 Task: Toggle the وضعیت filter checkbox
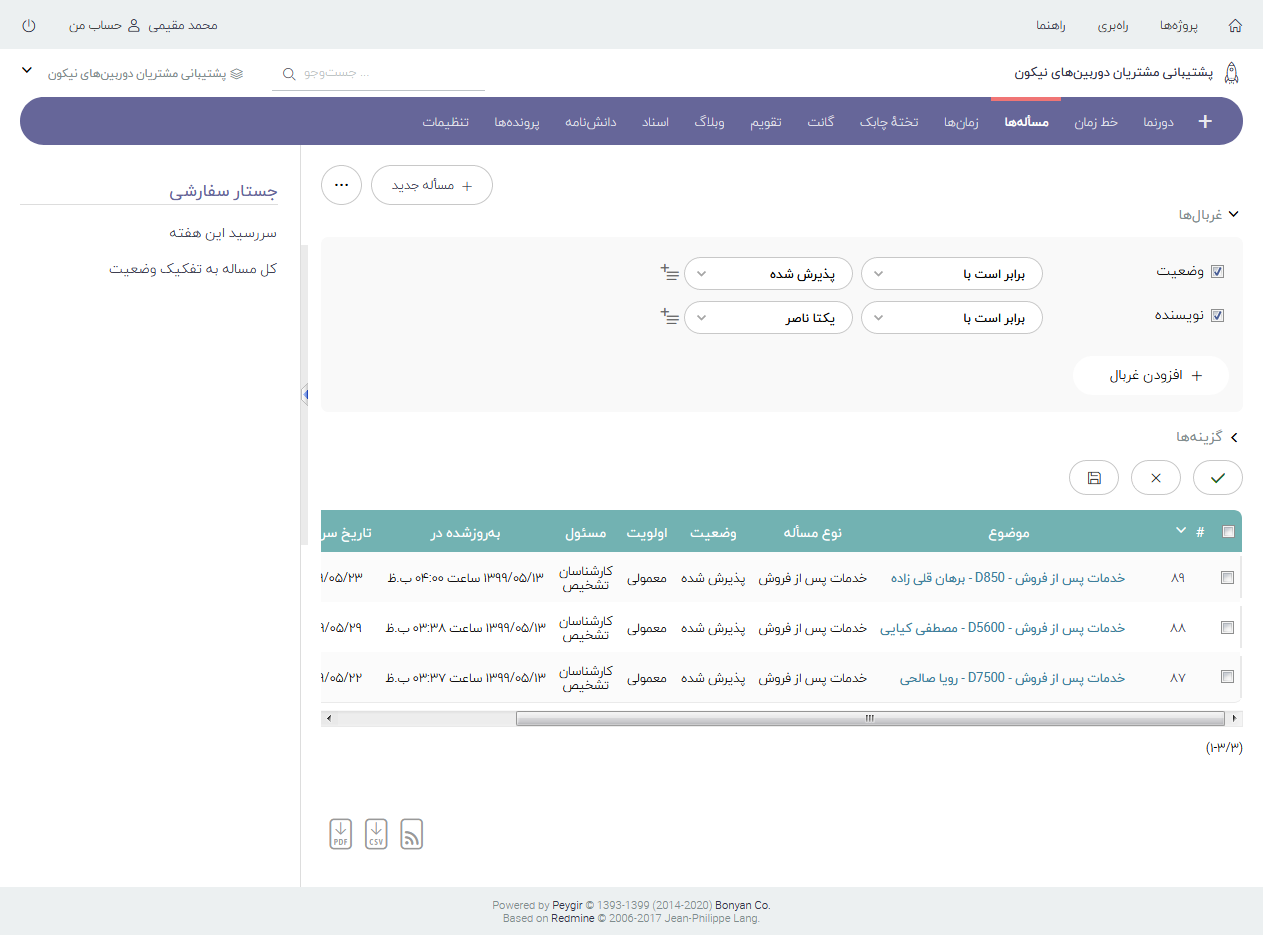(x=1217, y=272)
